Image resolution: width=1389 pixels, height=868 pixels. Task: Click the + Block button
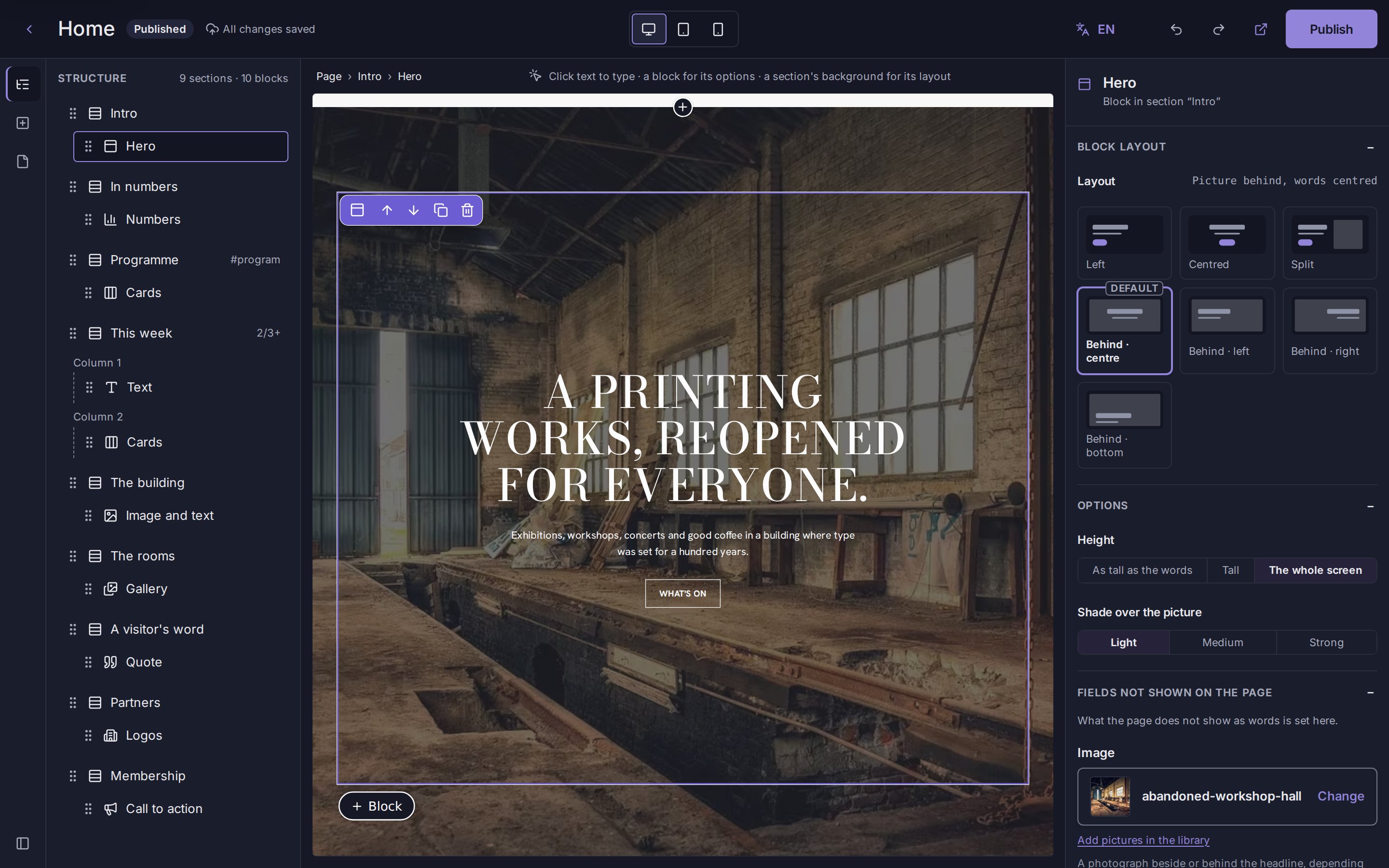point(377,806)
